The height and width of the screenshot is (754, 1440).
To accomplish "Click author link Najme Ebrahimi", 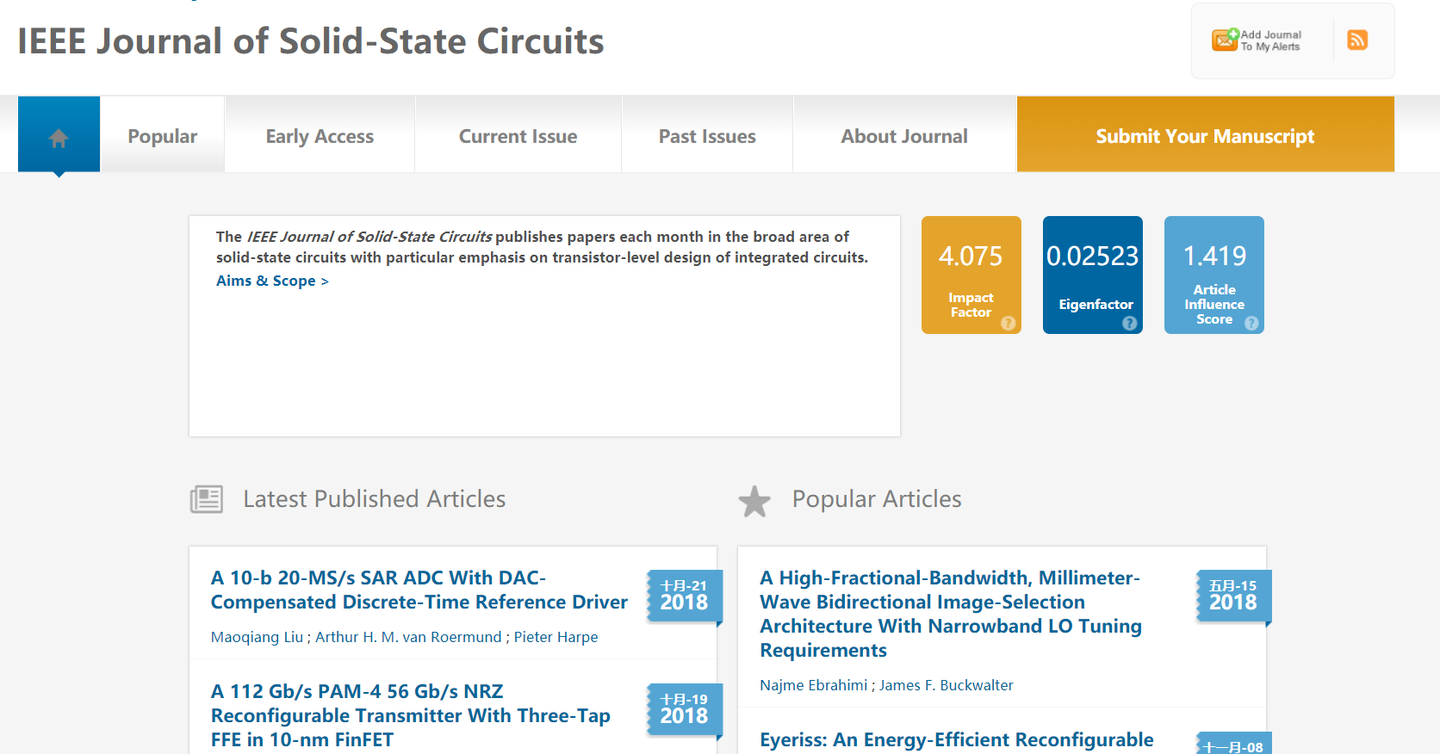I will 813,685.
